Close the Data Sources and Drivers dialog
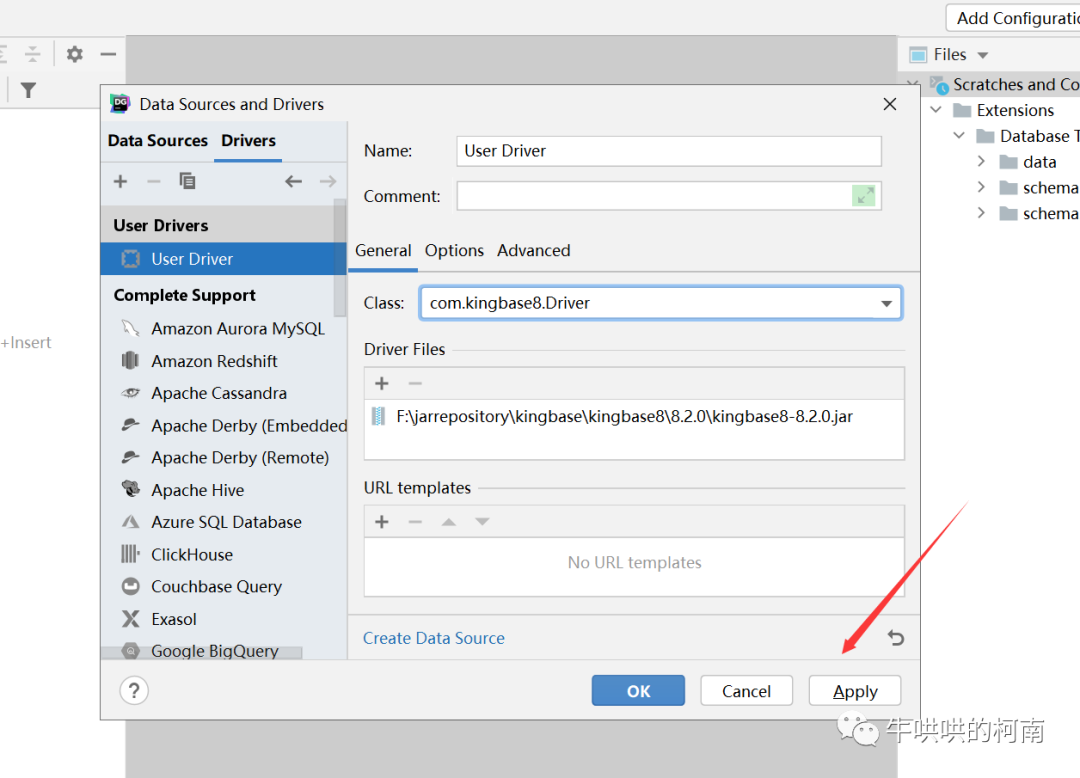This screenshot has width=1080, height=778. pyautogui.click(x=890, y=104)
